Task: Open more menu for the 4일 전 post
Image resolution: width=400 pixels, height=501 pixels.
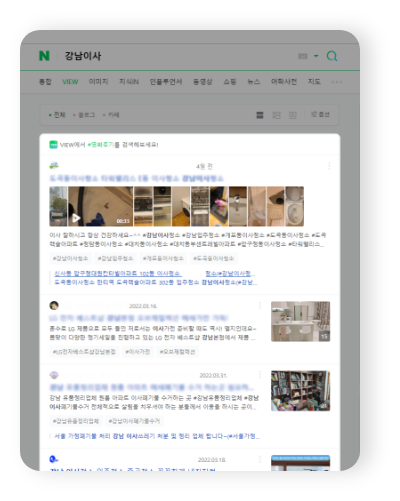Action: point(329,166)
